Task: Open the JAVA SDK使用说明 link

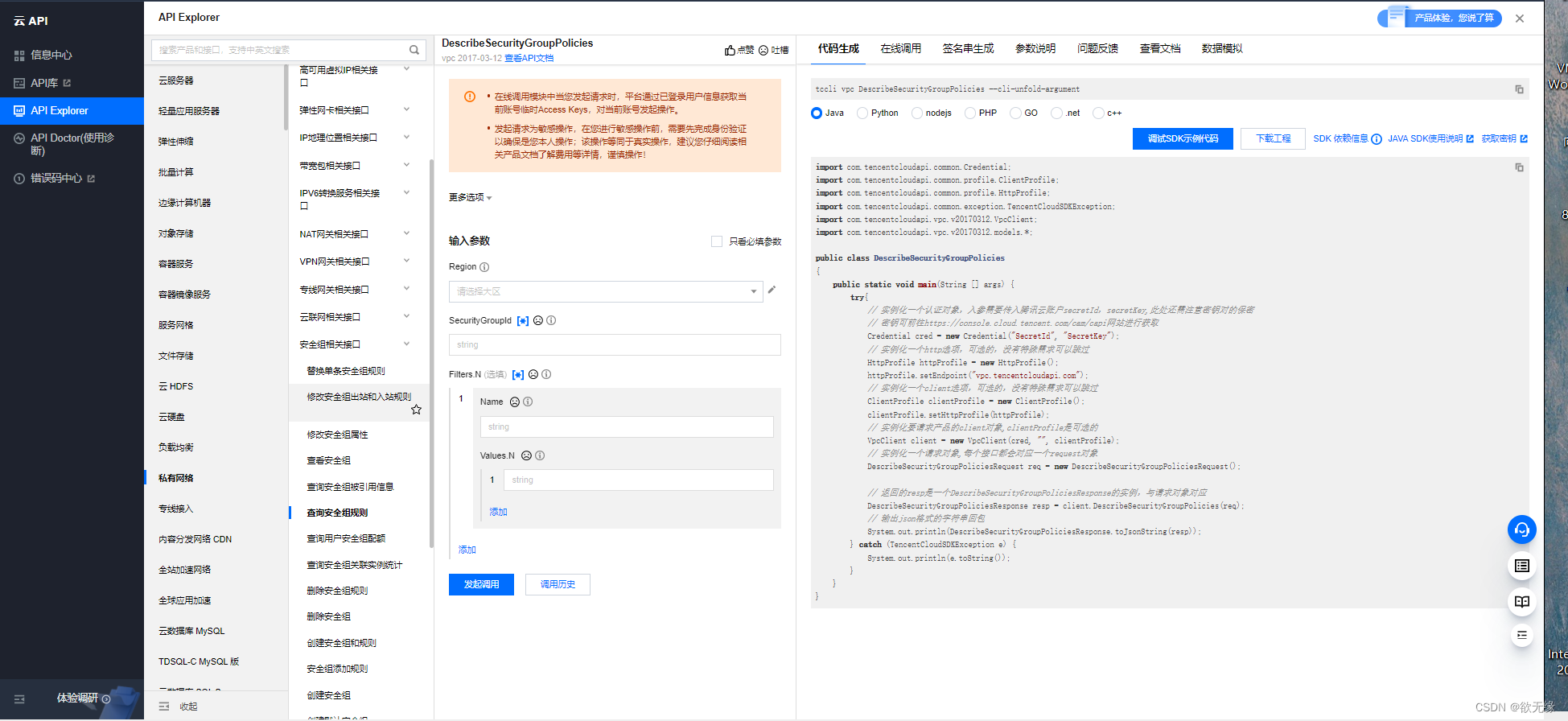Action: (1430, 139)
